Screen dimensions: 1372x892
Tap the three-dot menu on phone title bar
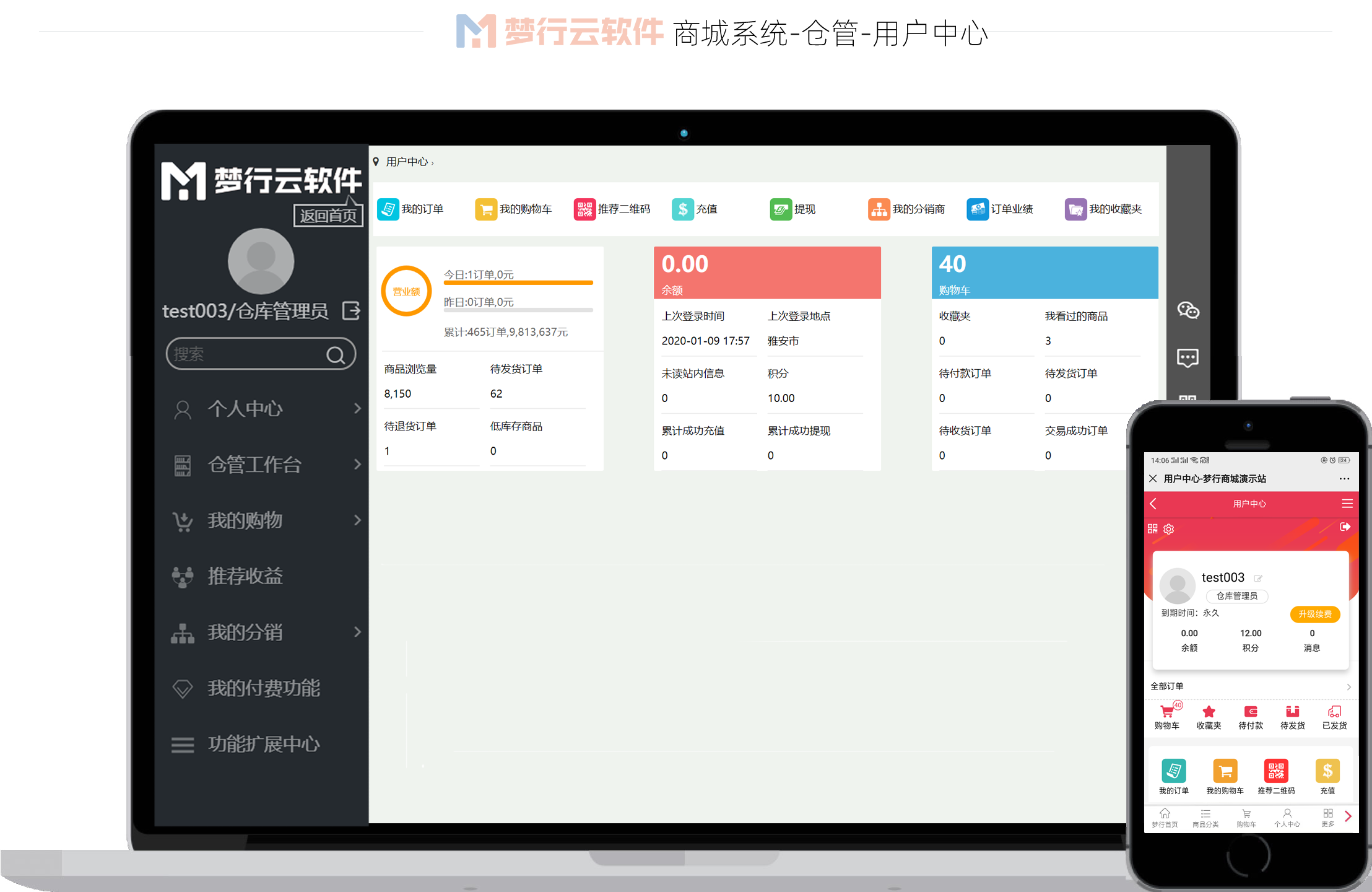tap(1344, 478)
